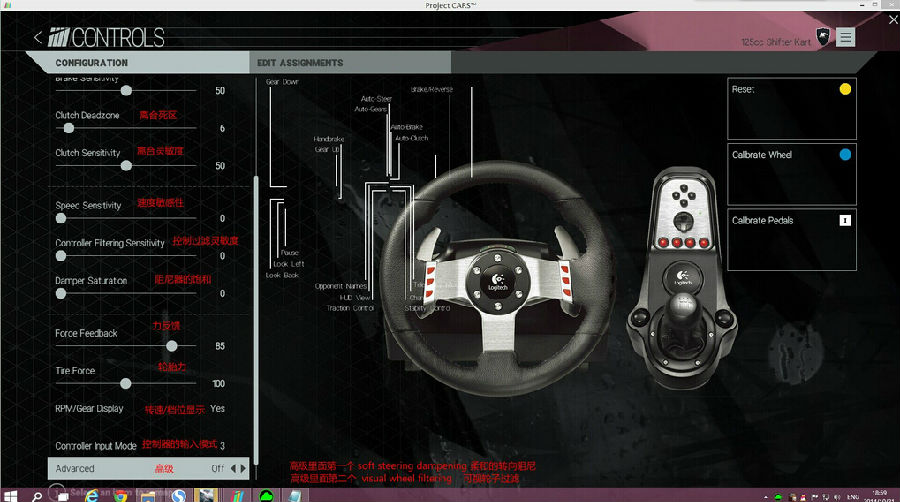Click the Gear Down assignment label
Viewport: 900px width, 502px height.
pyautogui.click(x=282, y=82)
